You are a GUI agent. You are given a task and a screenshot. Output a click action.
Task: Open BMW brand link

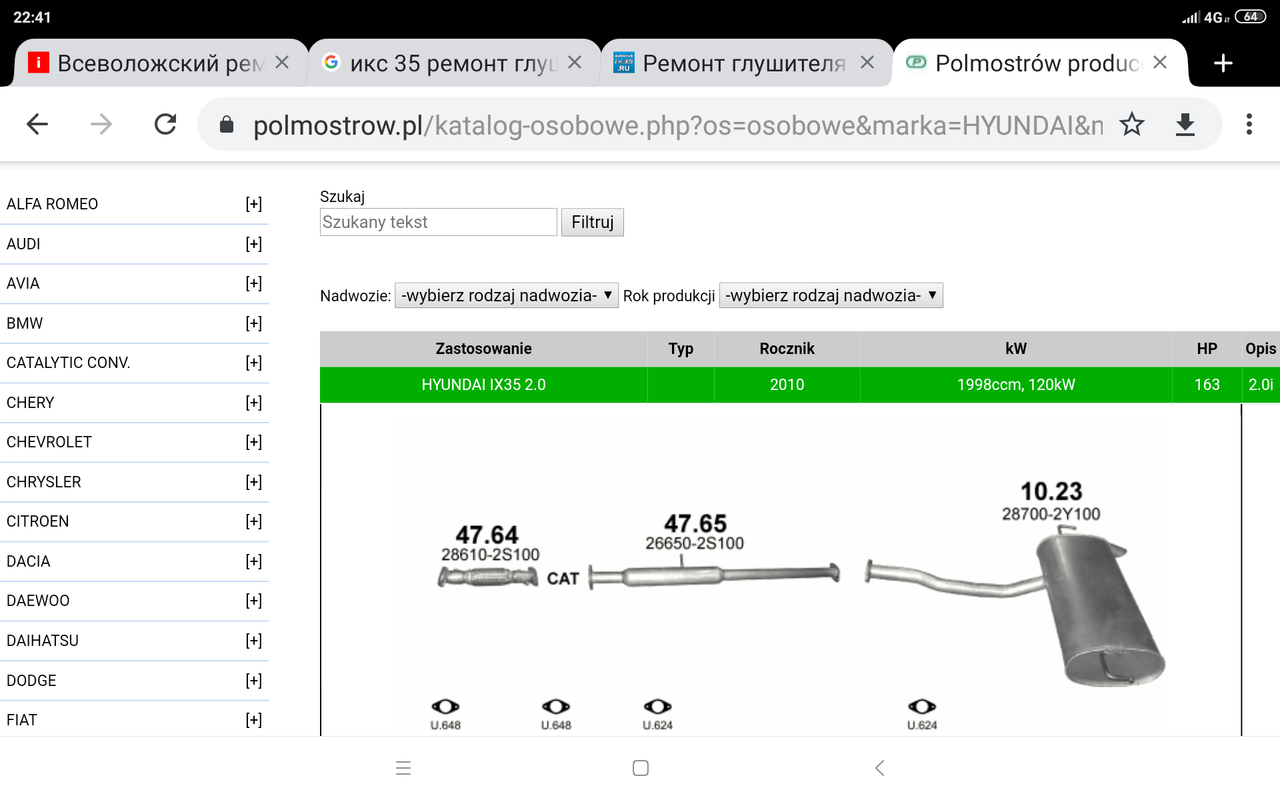[25, 323]
